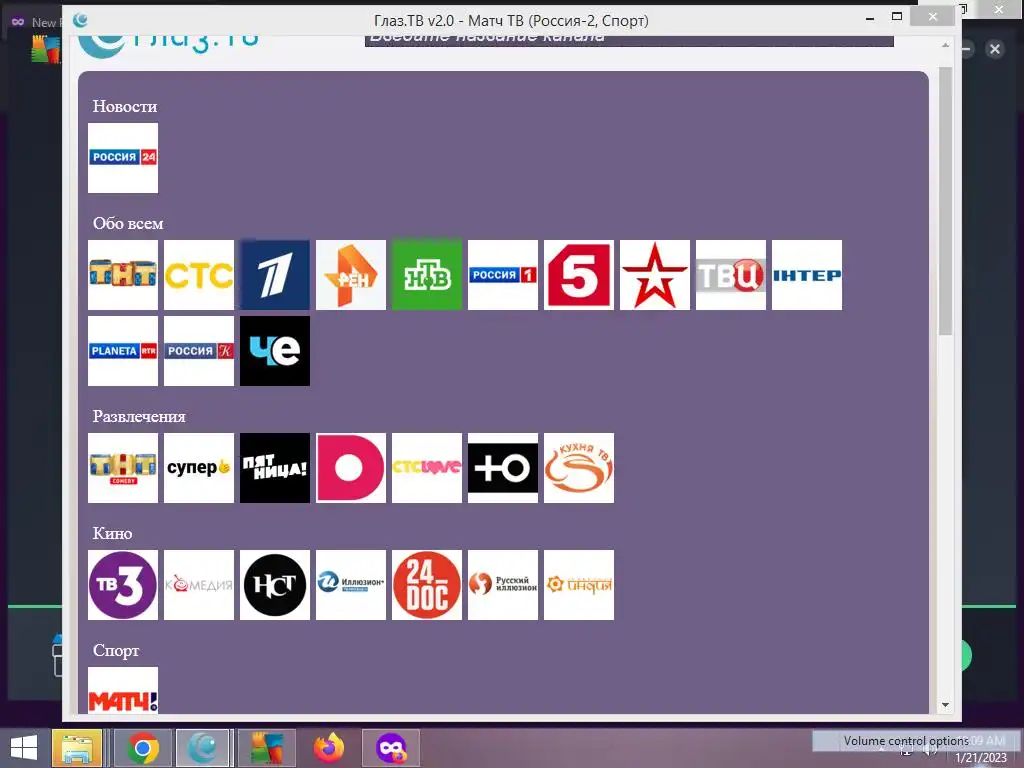1024x768 pixels.
Task: Open File Explorer from the taskbar
Action: tap(77, 748)
